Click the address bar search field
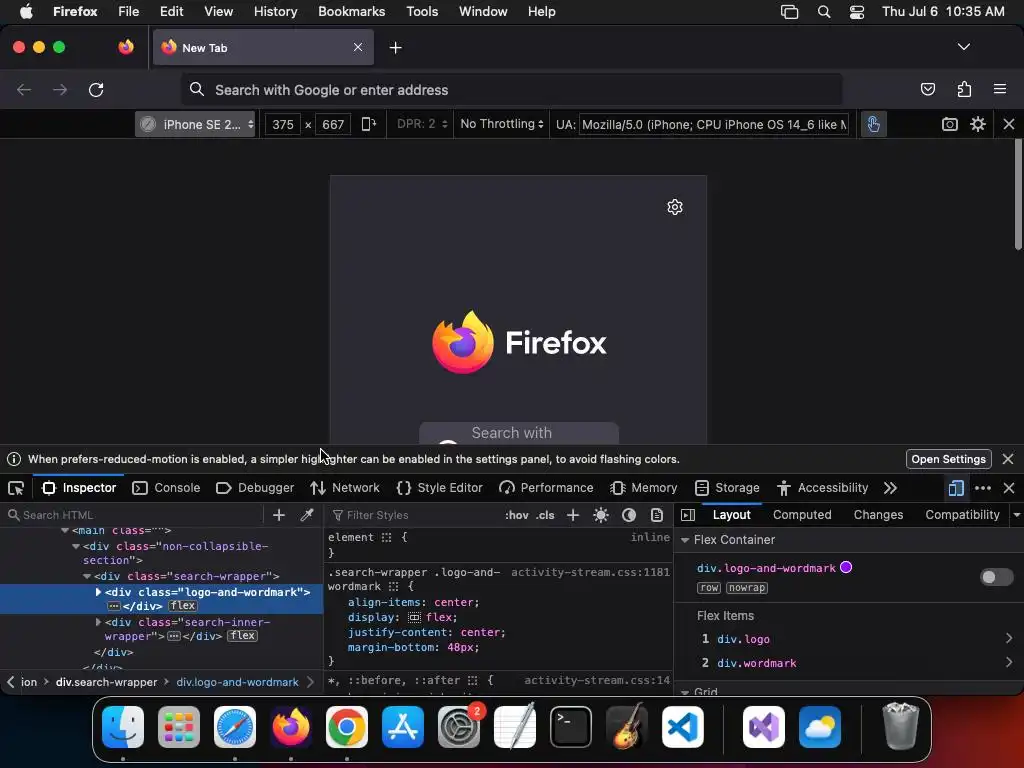This screenshot has width=1024, height=768. click(x=511, y=89)
